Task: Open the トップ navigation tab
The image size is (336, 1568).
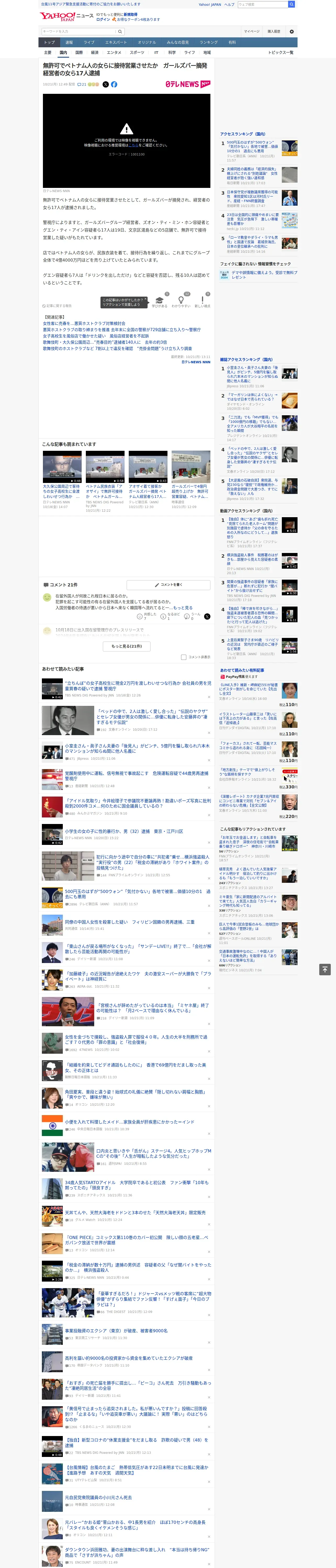Action: point(49,42)
